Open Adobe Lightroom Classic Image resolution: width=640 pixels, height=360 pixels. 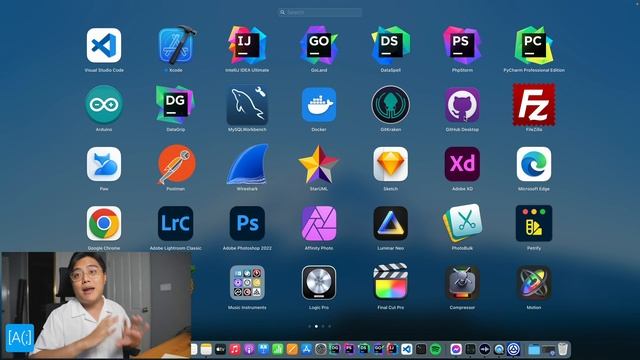(176, 223)
